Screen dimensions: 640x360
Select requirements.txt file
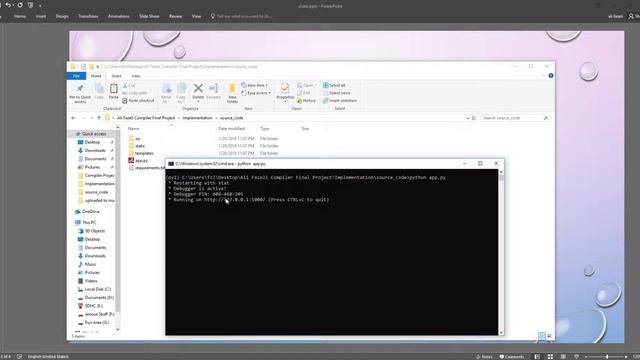(x=147, y=168)
